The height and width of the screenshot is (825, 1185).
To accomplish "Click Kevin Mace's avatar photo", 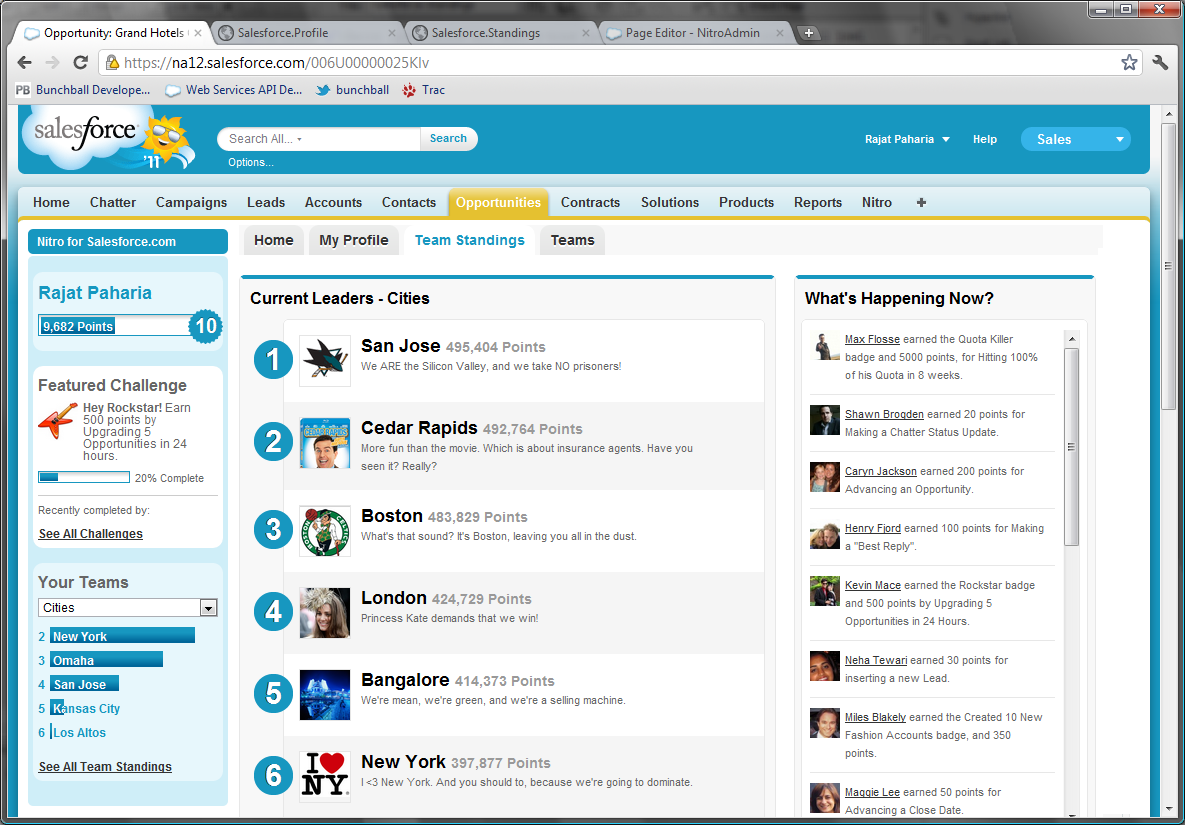I will pyautogui.click(x=825, y=591).
